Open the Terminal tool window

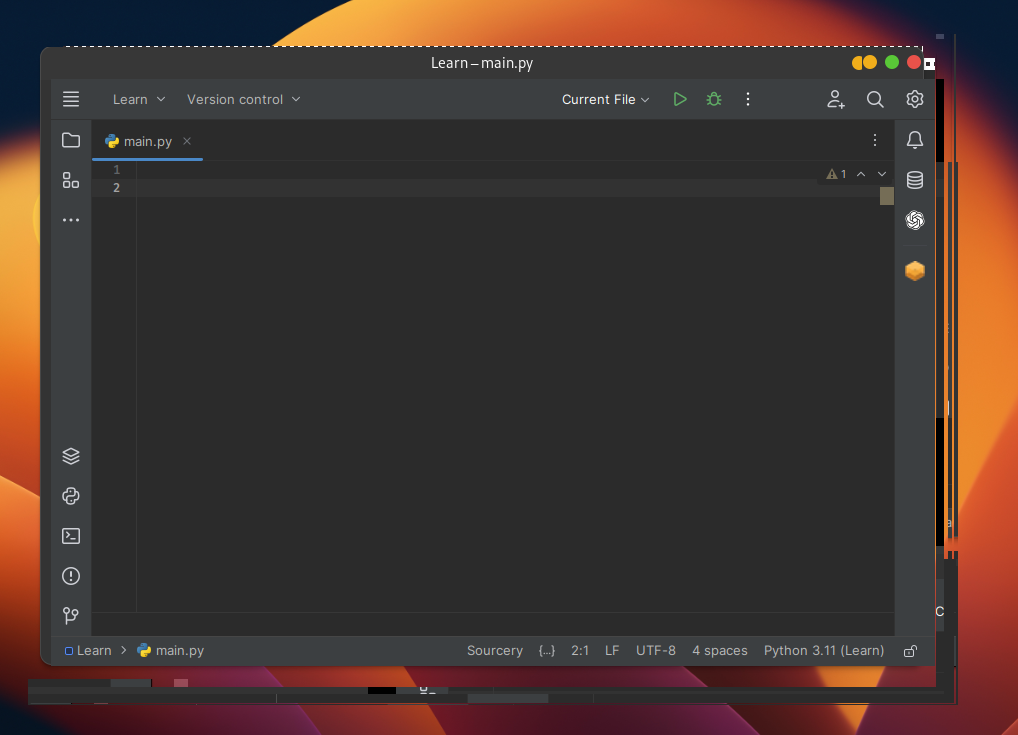(71, 536)
